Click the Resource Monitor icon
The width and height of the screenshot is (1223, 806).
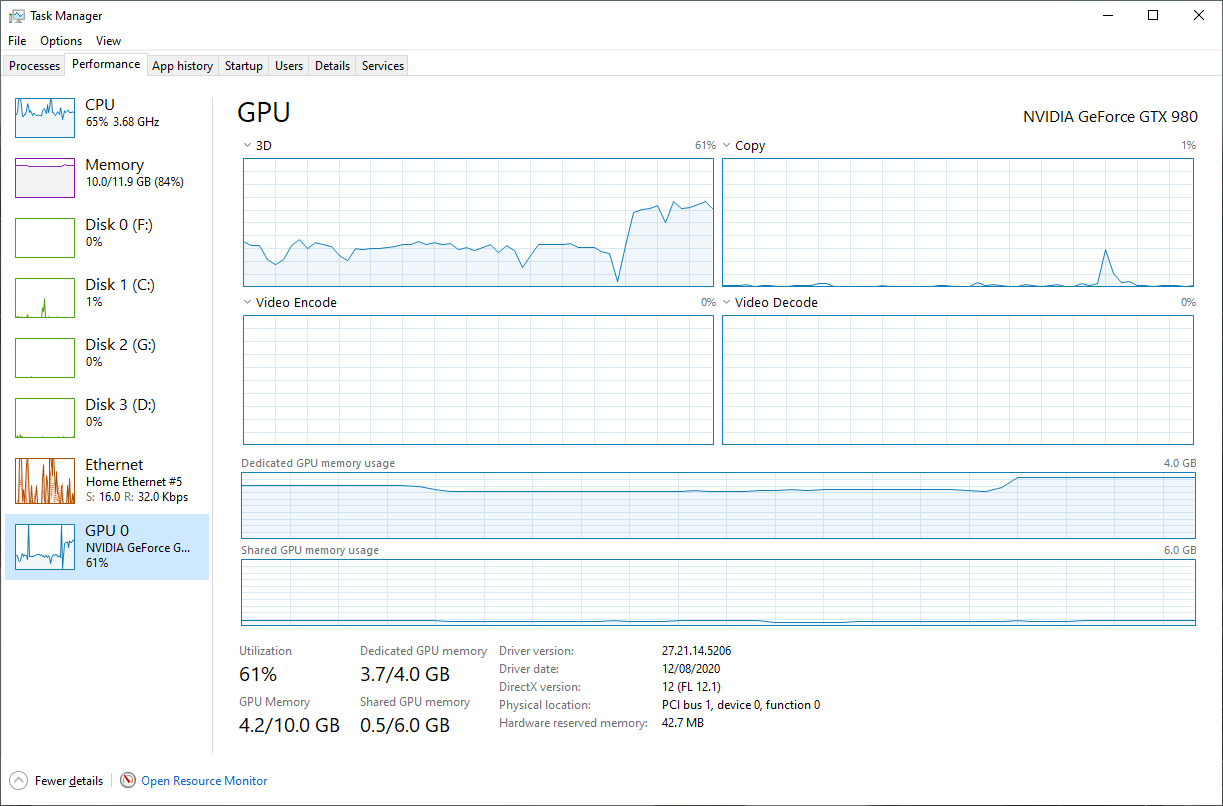click(x=128, y=781)
